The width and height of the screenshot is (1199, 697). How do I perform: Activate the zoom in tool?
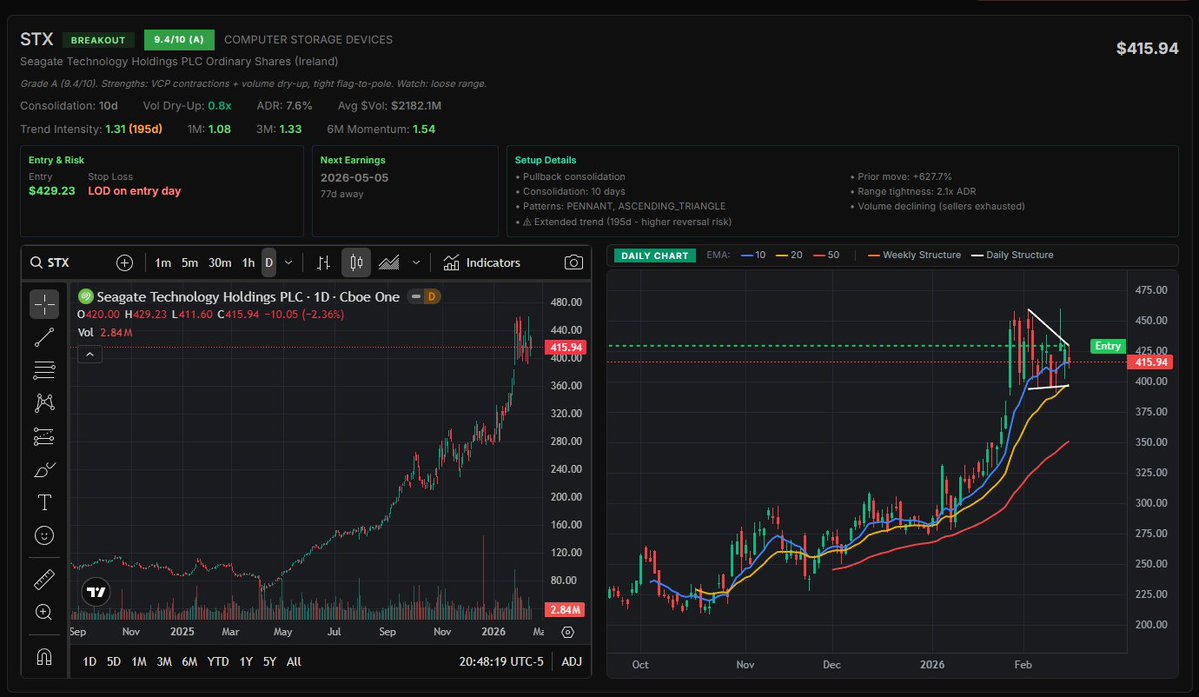[x=44, y=612]
